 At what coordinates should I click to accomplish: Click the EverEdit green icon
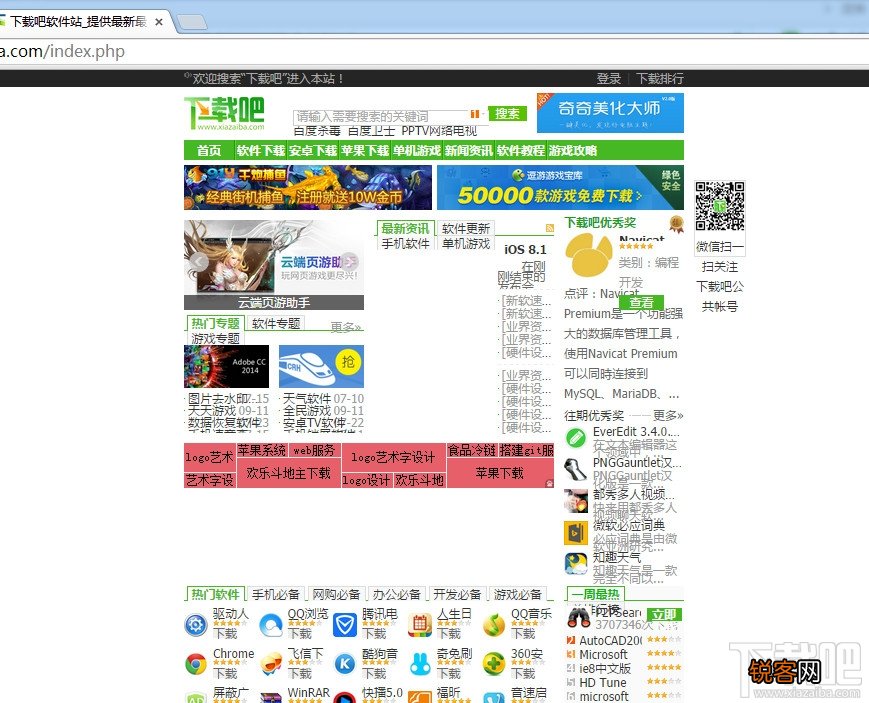tap(576, 438)
